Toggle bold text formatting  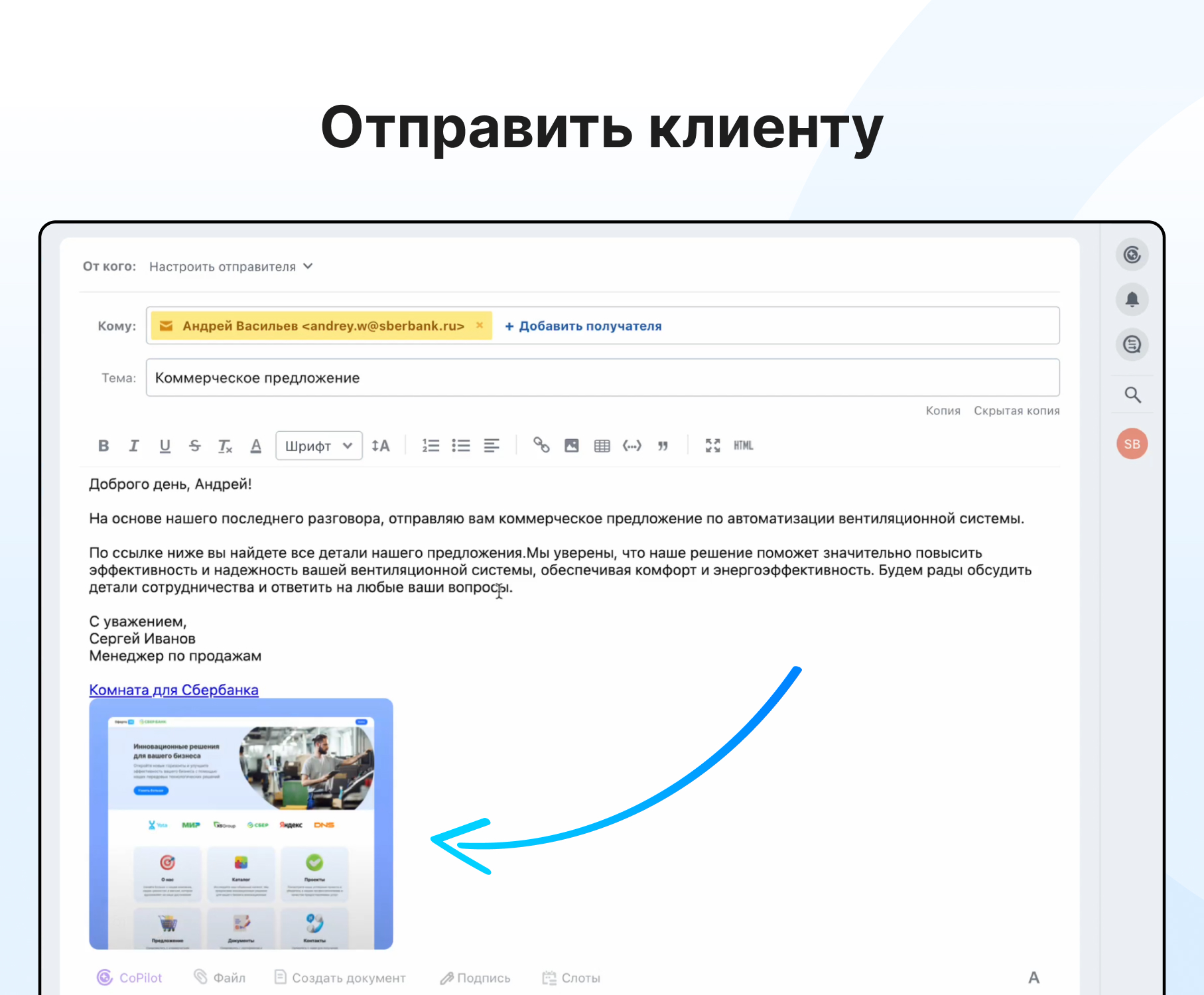103,446
